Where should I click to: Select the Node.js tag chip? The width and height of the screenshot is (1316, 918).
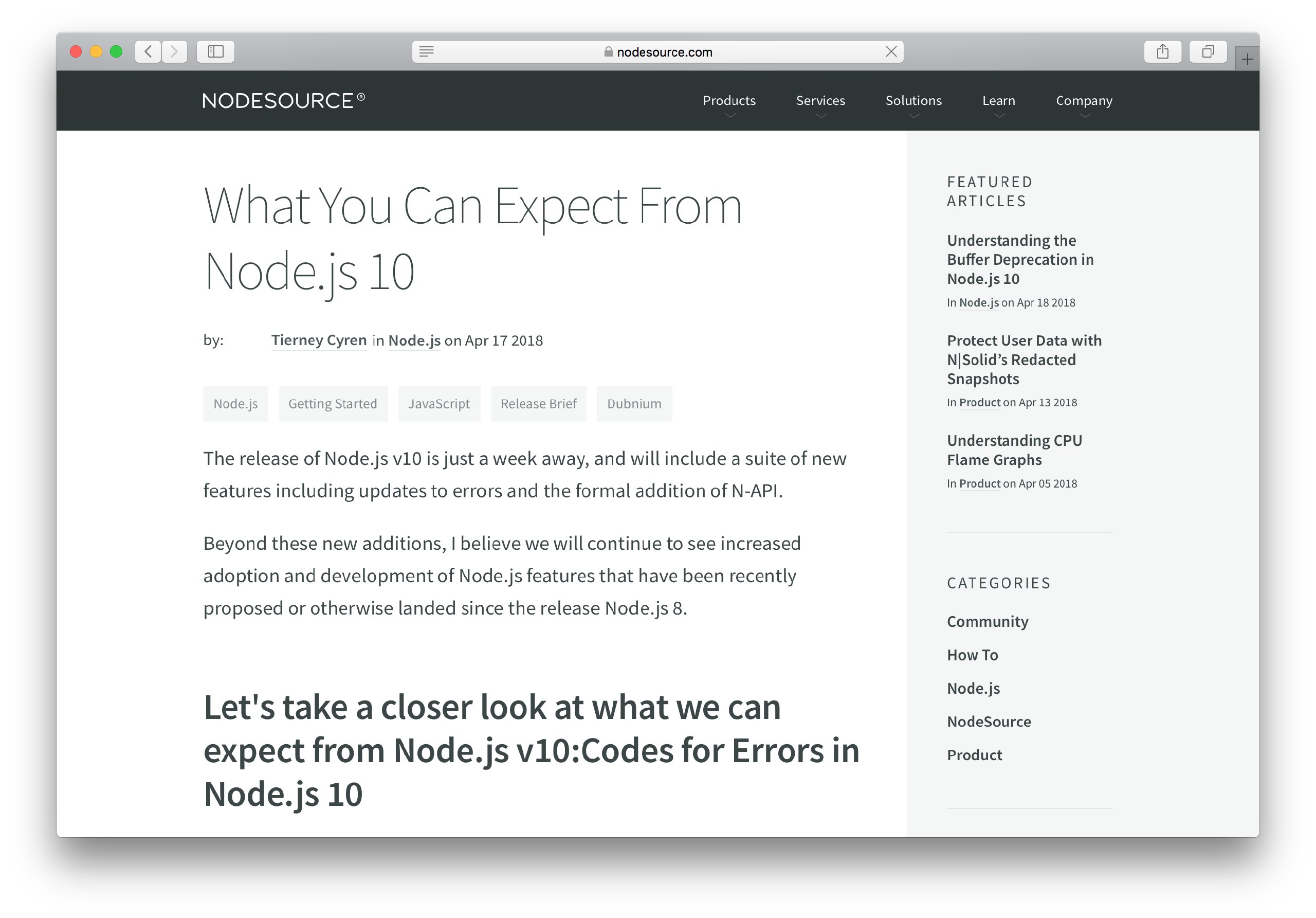tap(235, 404)
